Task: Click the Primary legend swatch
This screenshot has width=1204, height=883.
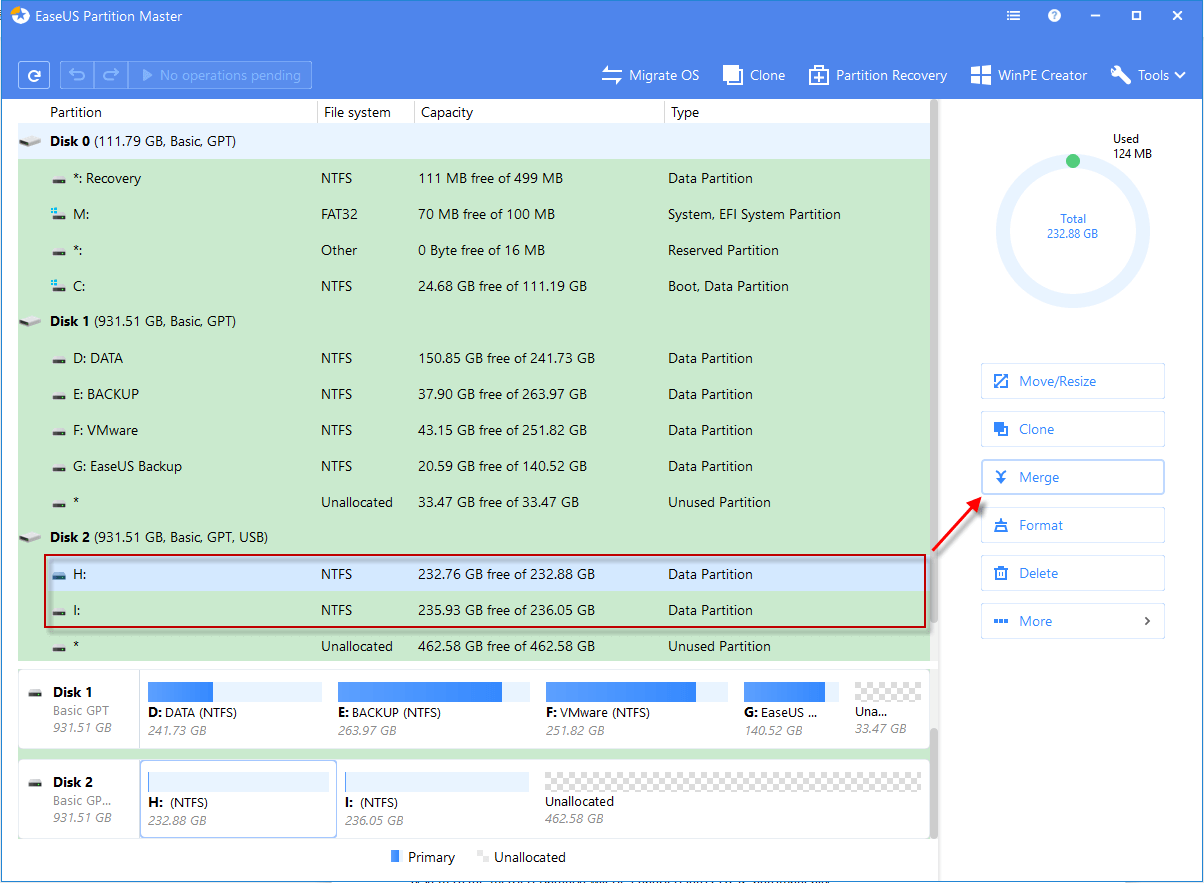Action: (395, 857)
